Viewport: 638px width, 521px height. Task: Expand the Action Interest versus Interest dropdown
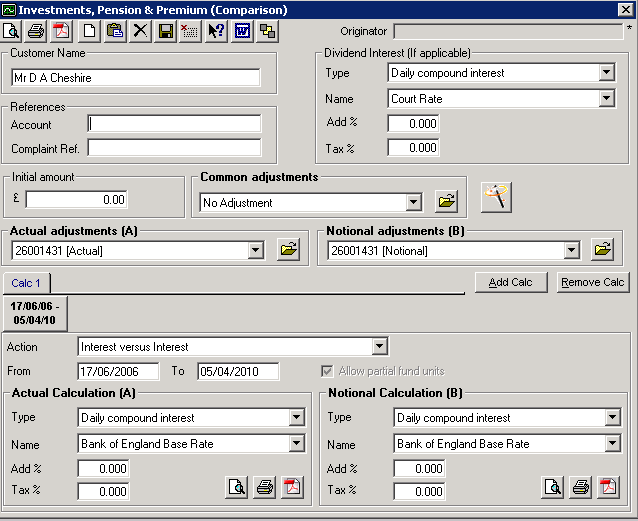379,346
